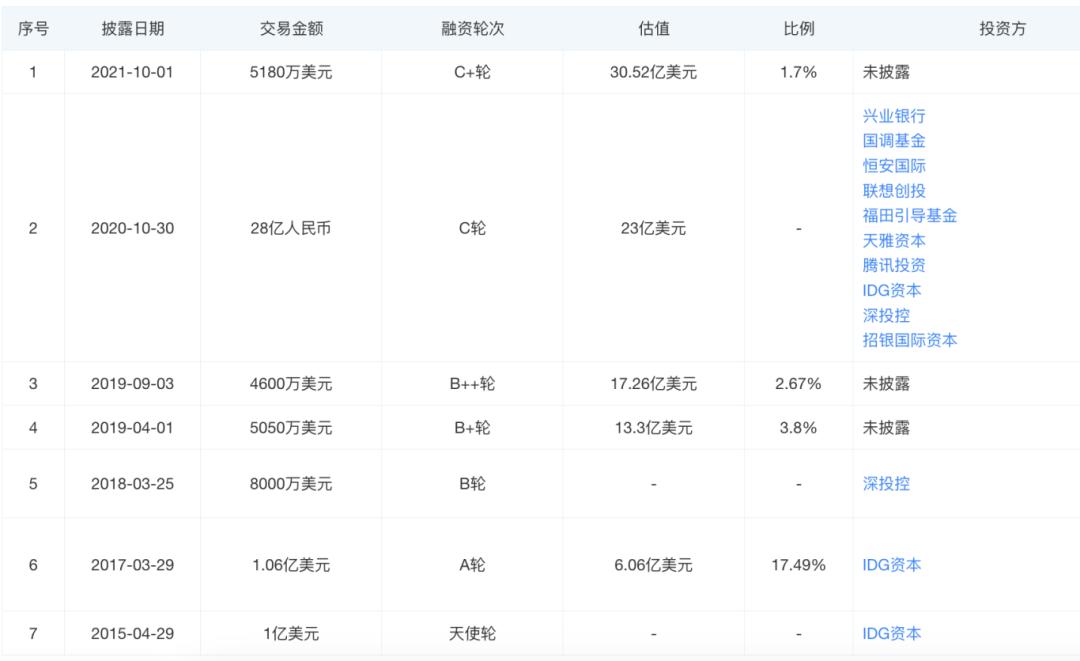Select the 联想创投 link

(x=894, y=191)
